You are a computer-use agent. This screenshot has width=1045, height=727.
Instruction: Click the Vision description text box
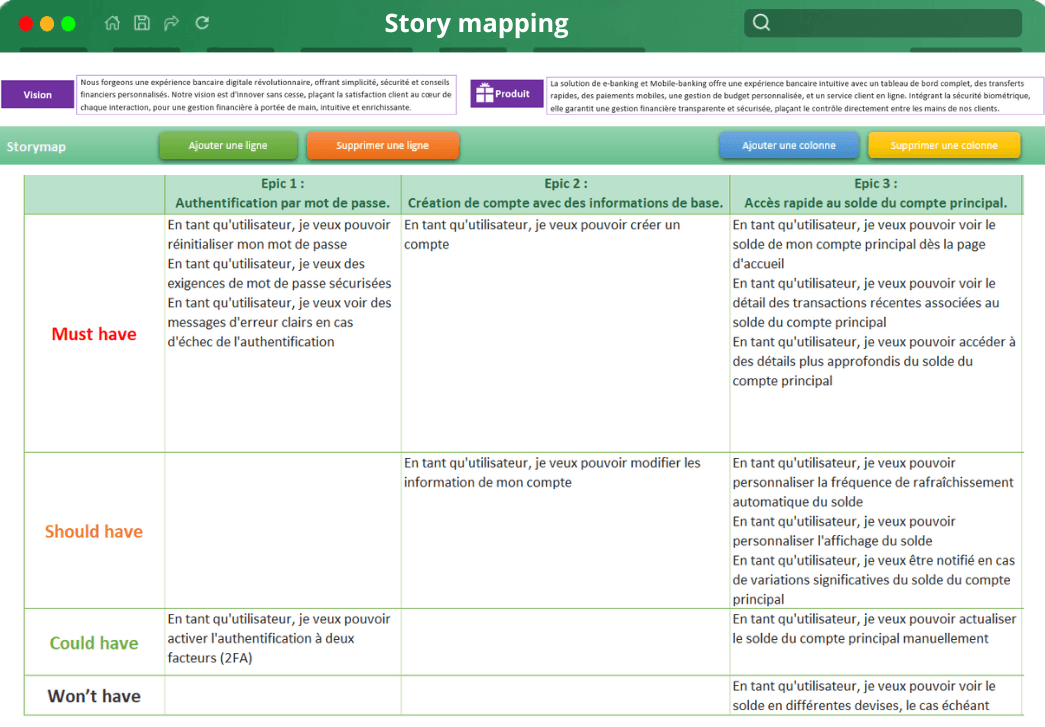click(265, 94)
